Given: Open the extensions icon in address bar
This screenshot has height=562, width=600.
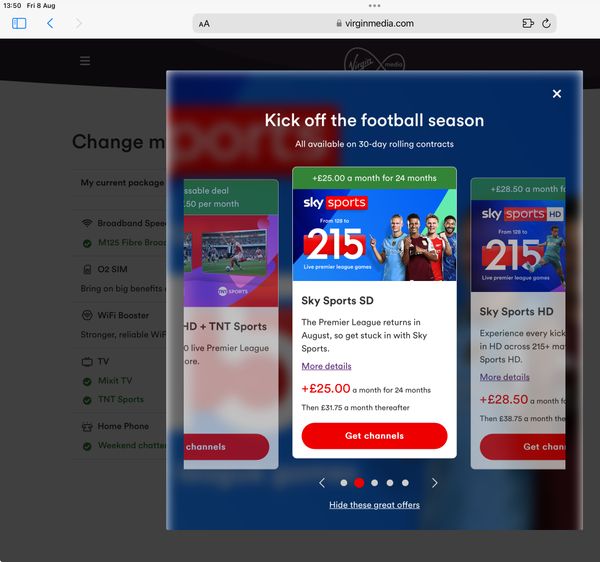Looking at the screenshot, I should [528, 23].
